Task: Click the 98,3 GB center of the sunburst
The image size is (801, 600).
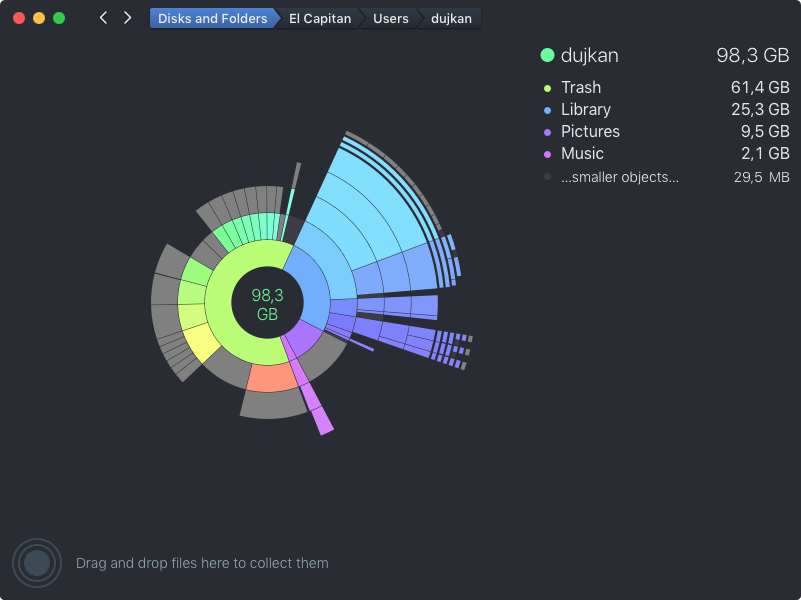Action: [267, 303]
